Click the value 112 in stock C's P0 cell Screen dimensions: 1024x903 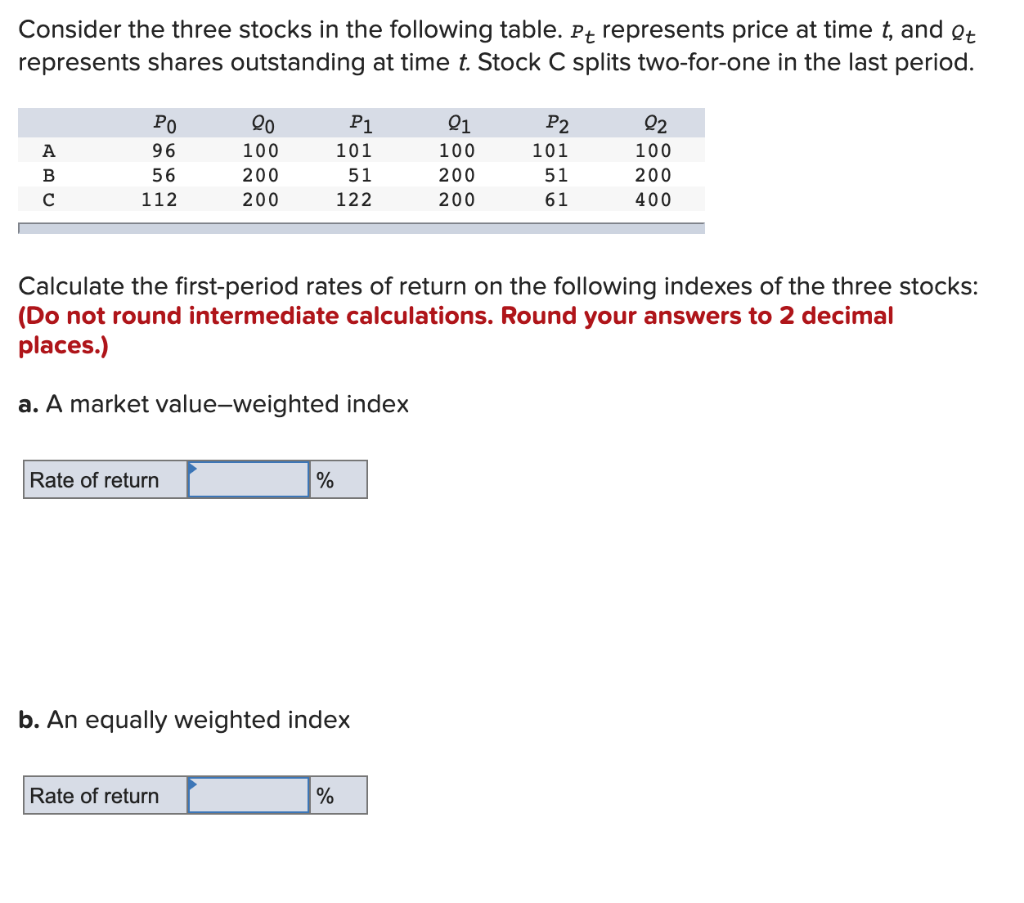[160, 199]
